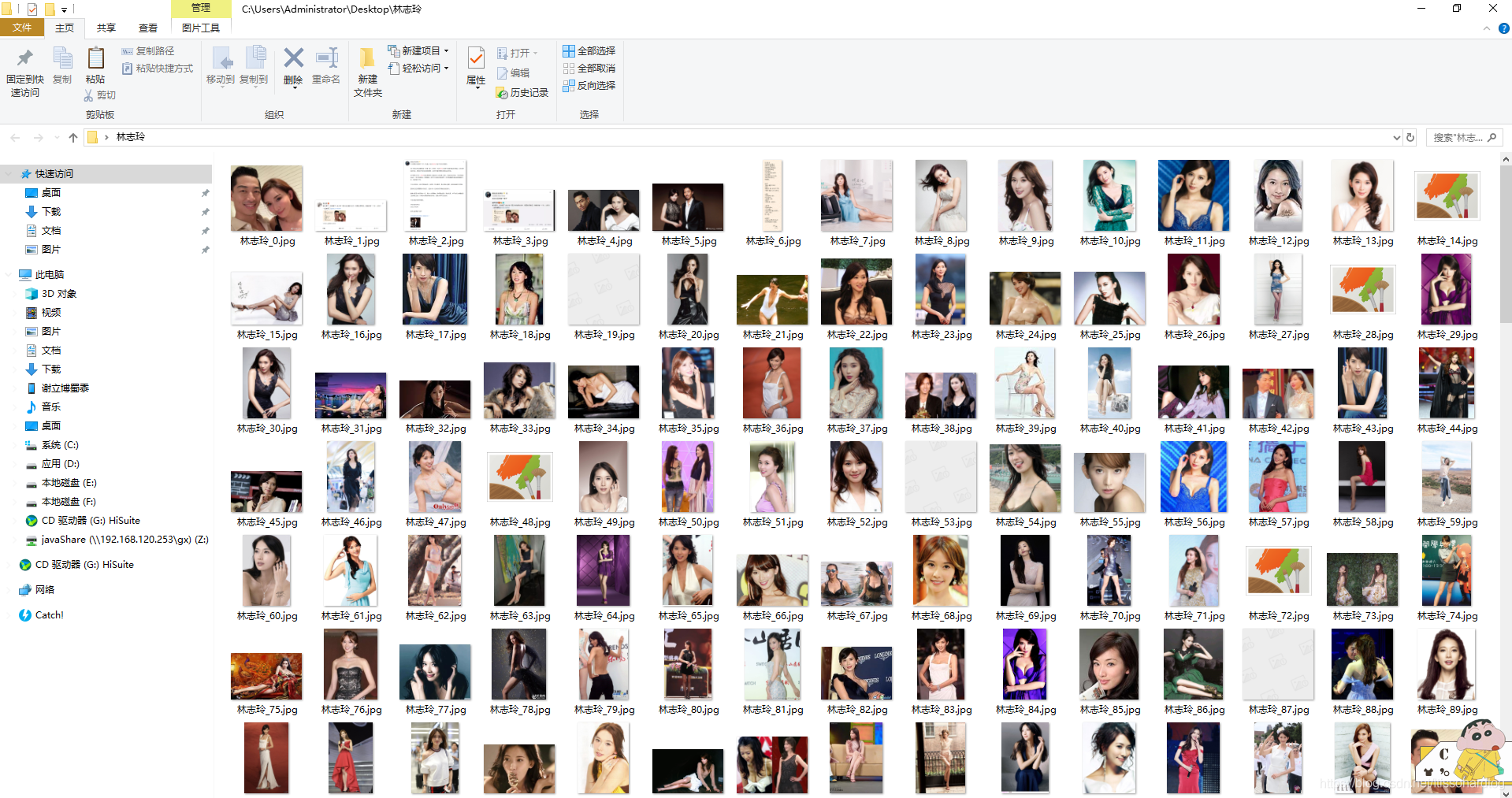Click the help question mark icon
The width and height of the screenshot is (1512, 798).
coord(1503,28)
